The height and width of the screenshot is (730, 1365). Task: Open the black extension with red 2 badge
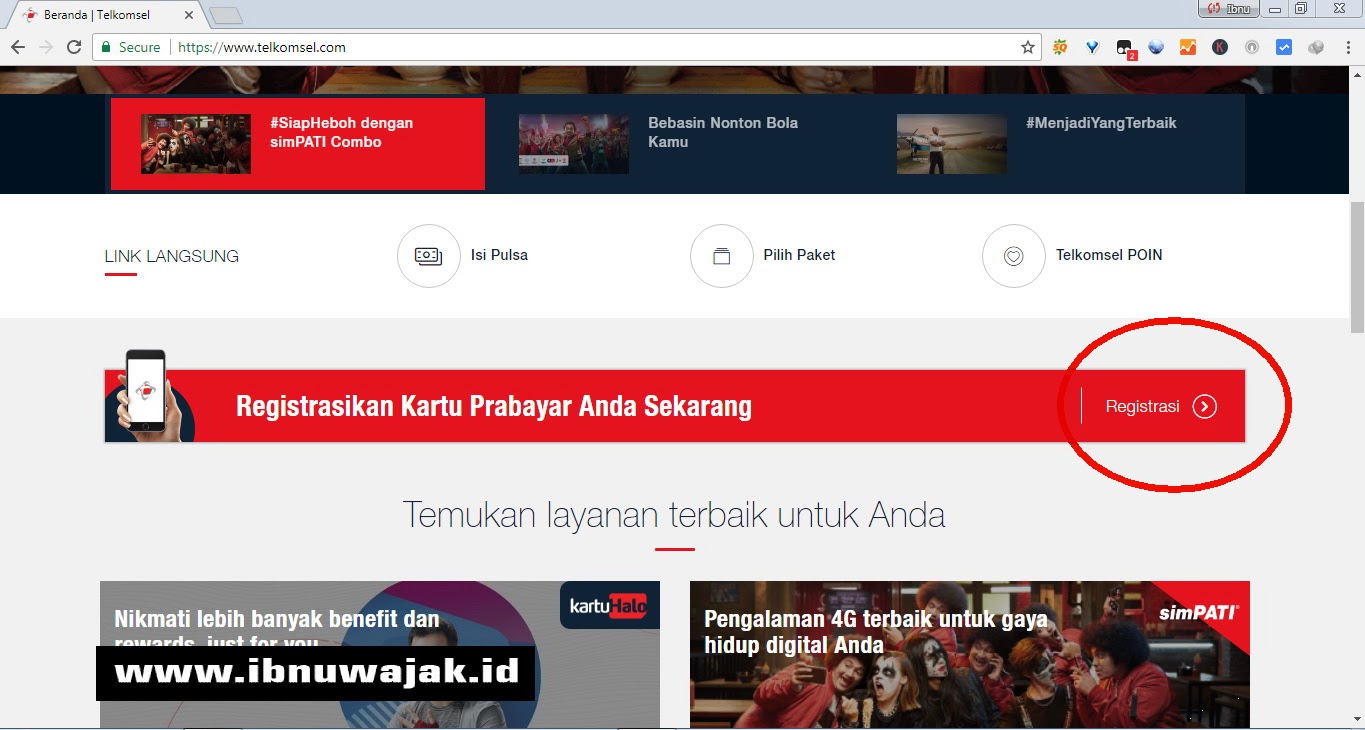coord(1125,48)
